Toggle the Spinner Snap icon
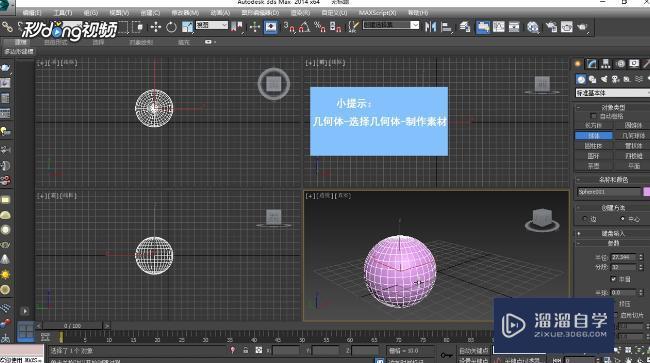 click(x=335, y=27)
